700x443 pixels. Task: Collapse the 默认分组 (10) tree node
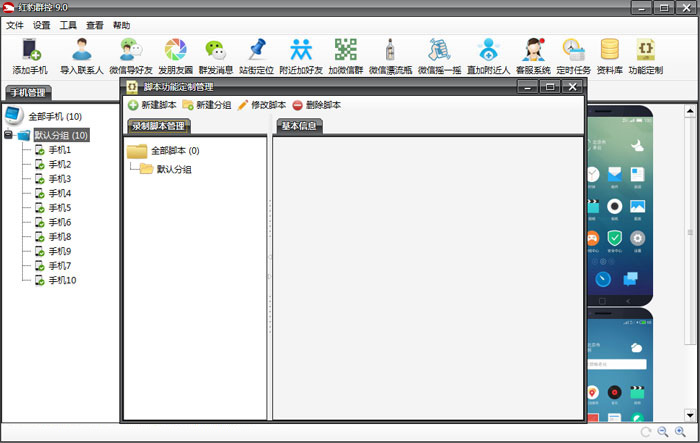(8, 134)
